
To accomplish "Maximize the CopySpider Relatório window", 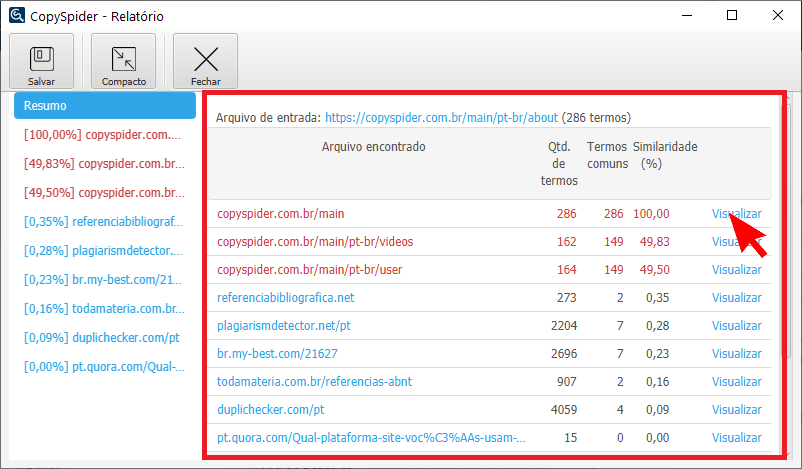I will click(732, 15).
